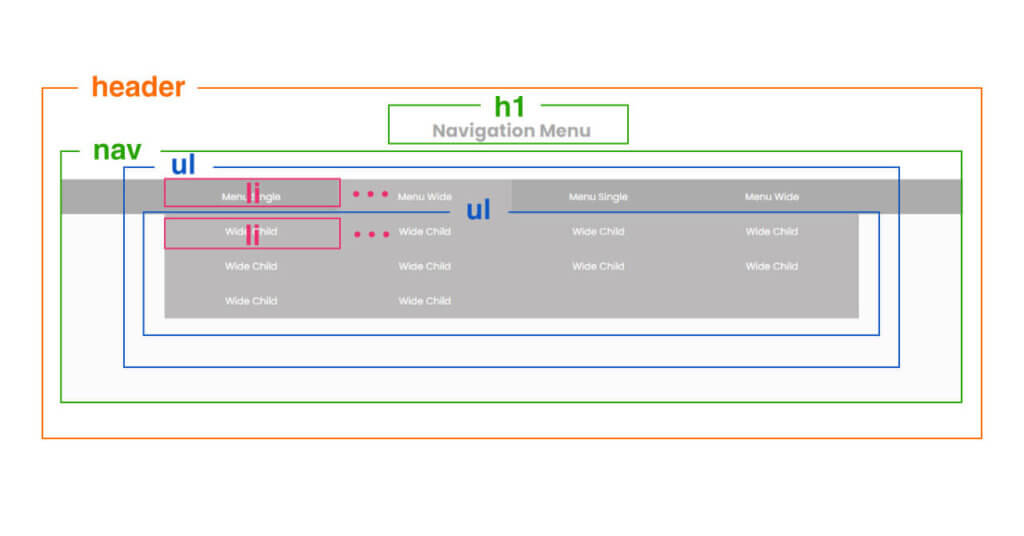Click the green nav label
Image resolution: width=1024 pixels, height=536 pixels.
117,151
